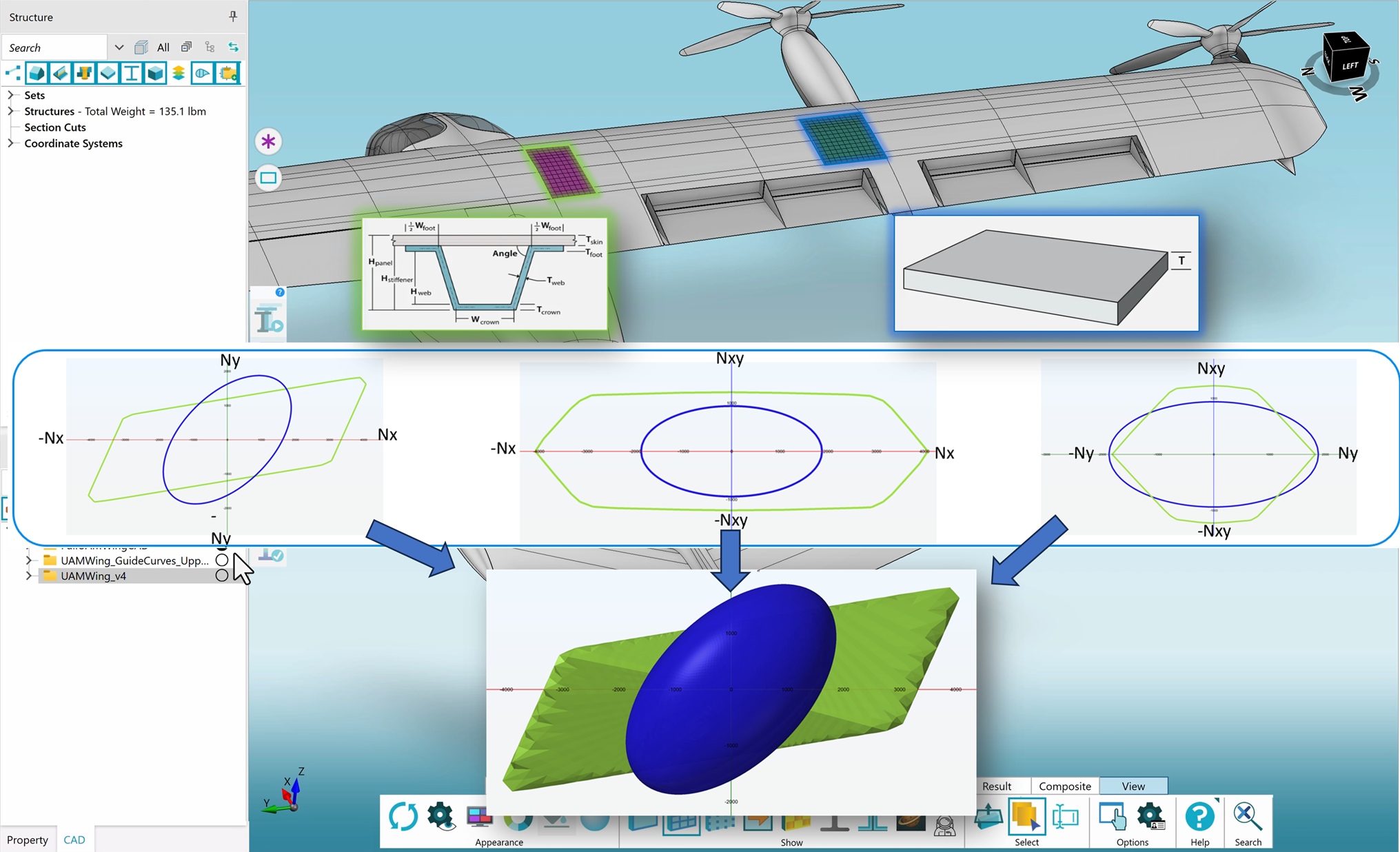This screenshot has height=852, width=1400.
Task: Toggle the yellow fastener joint filter icon
Action: click(x=84, y=72)
